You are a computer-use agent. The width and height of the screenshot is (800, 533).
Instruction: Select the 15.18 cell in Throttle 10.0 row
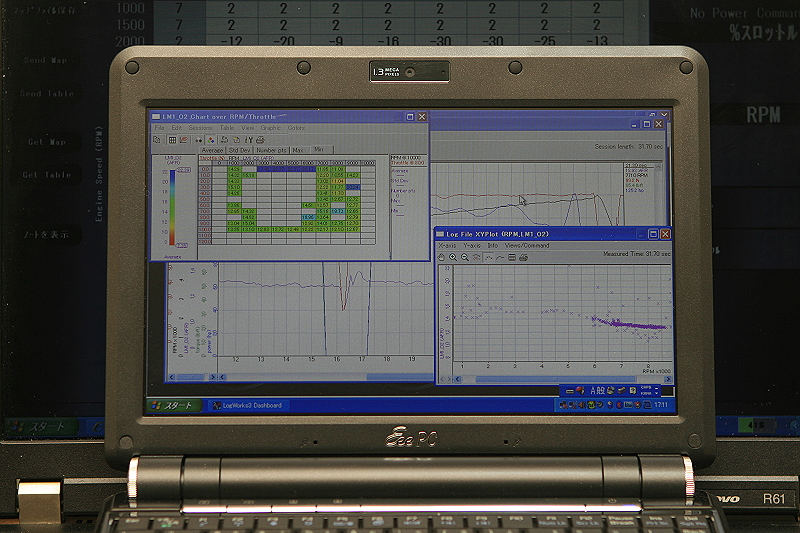coord(248,175)
